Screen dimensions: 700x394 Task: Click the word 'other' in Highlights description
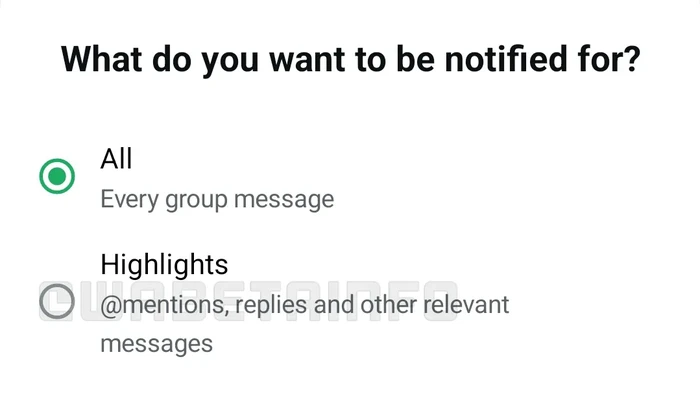click(388, 305)
